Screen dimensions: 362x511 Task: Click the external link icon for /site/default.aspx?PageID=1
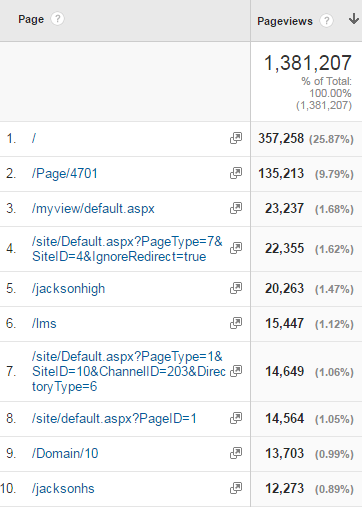pos(236,418)
